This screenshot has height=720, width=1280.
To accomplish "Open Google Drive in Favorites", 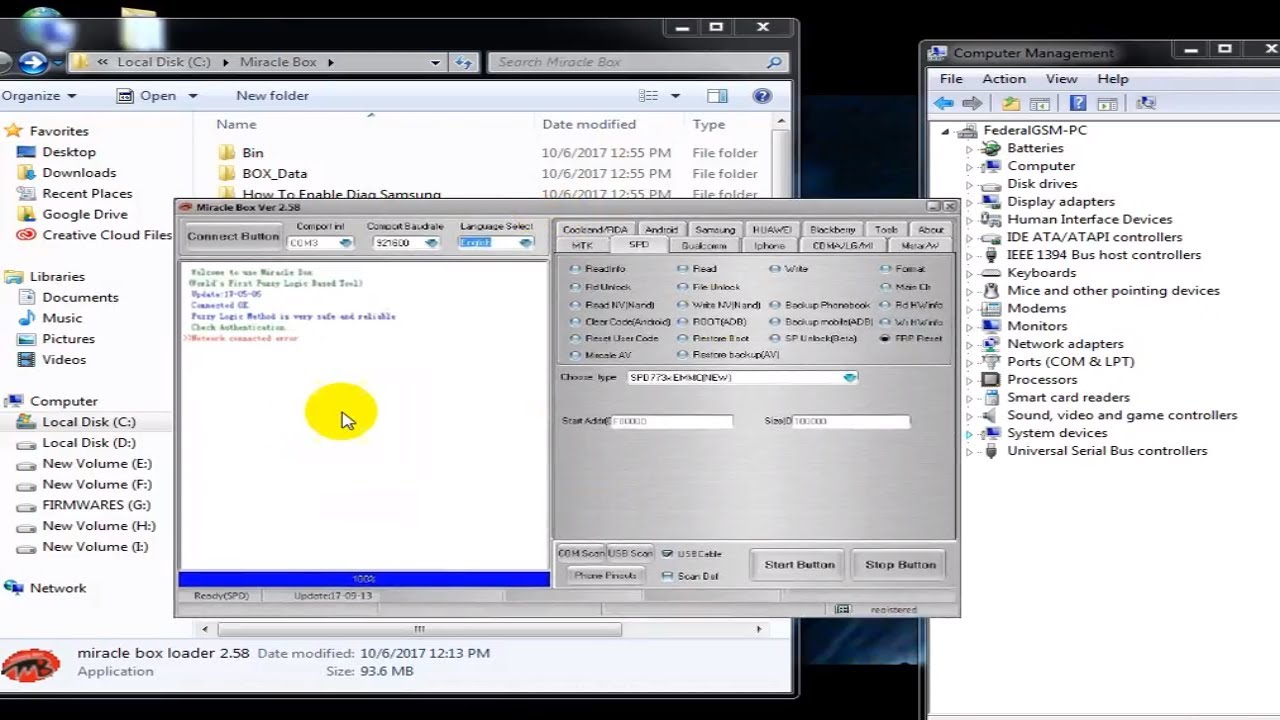I will click(85, 214).
